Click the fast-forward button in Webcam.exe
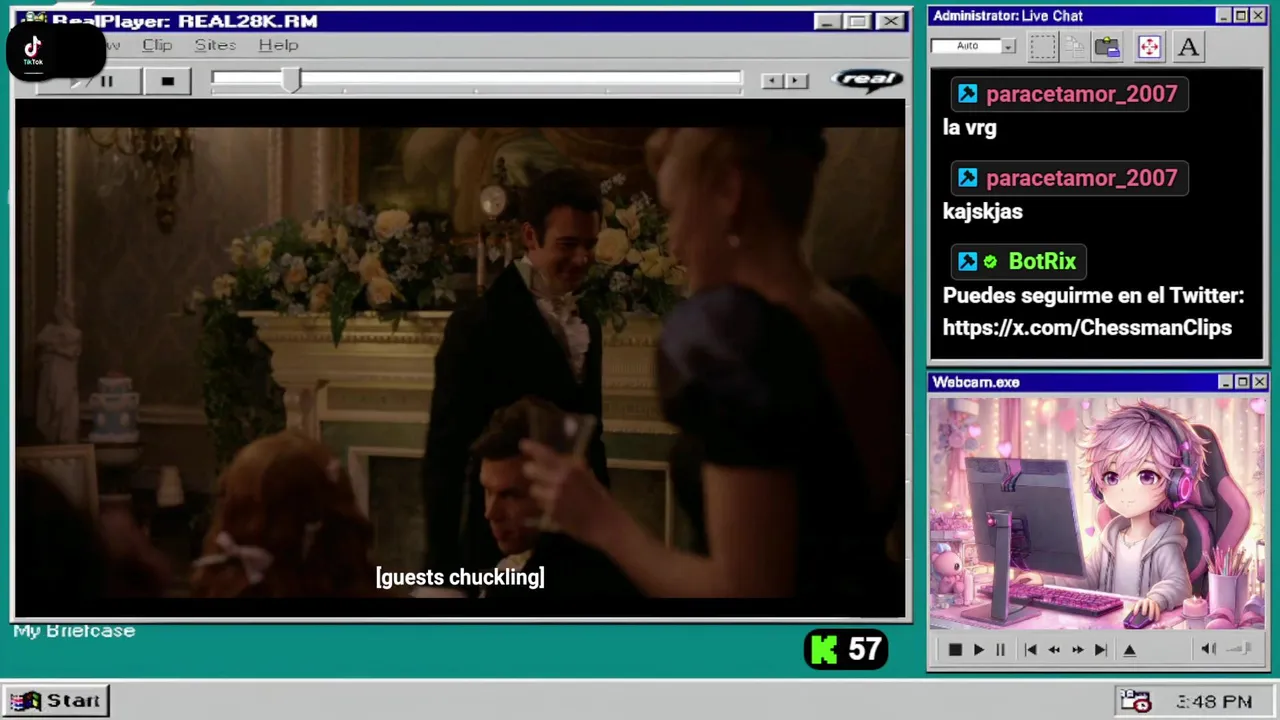 (1077, 650)
